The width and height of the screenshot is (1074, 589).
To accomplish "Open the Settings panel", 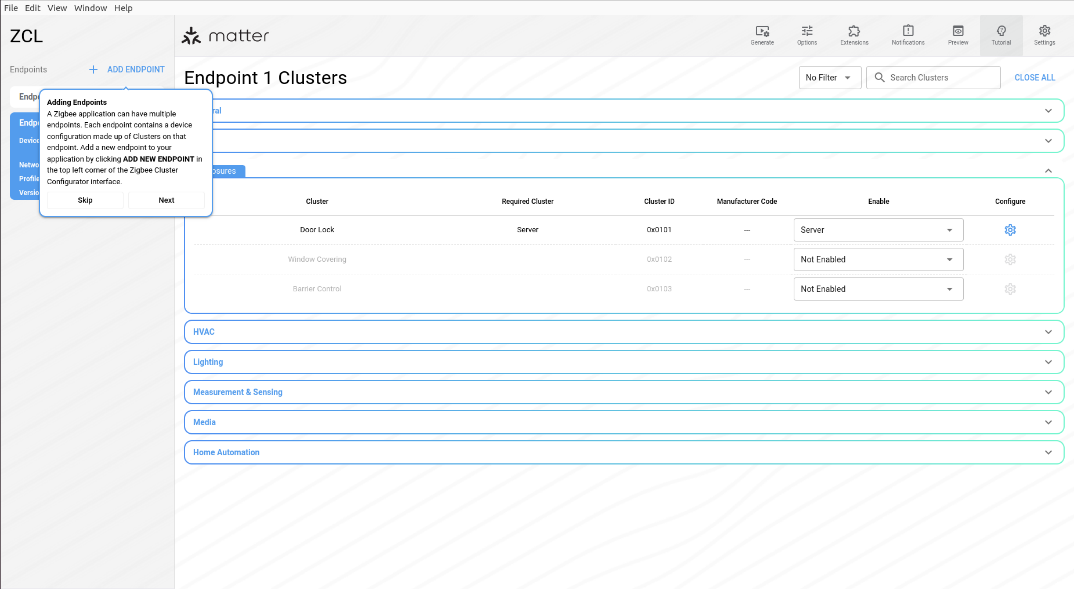I will pos(1044,34).
